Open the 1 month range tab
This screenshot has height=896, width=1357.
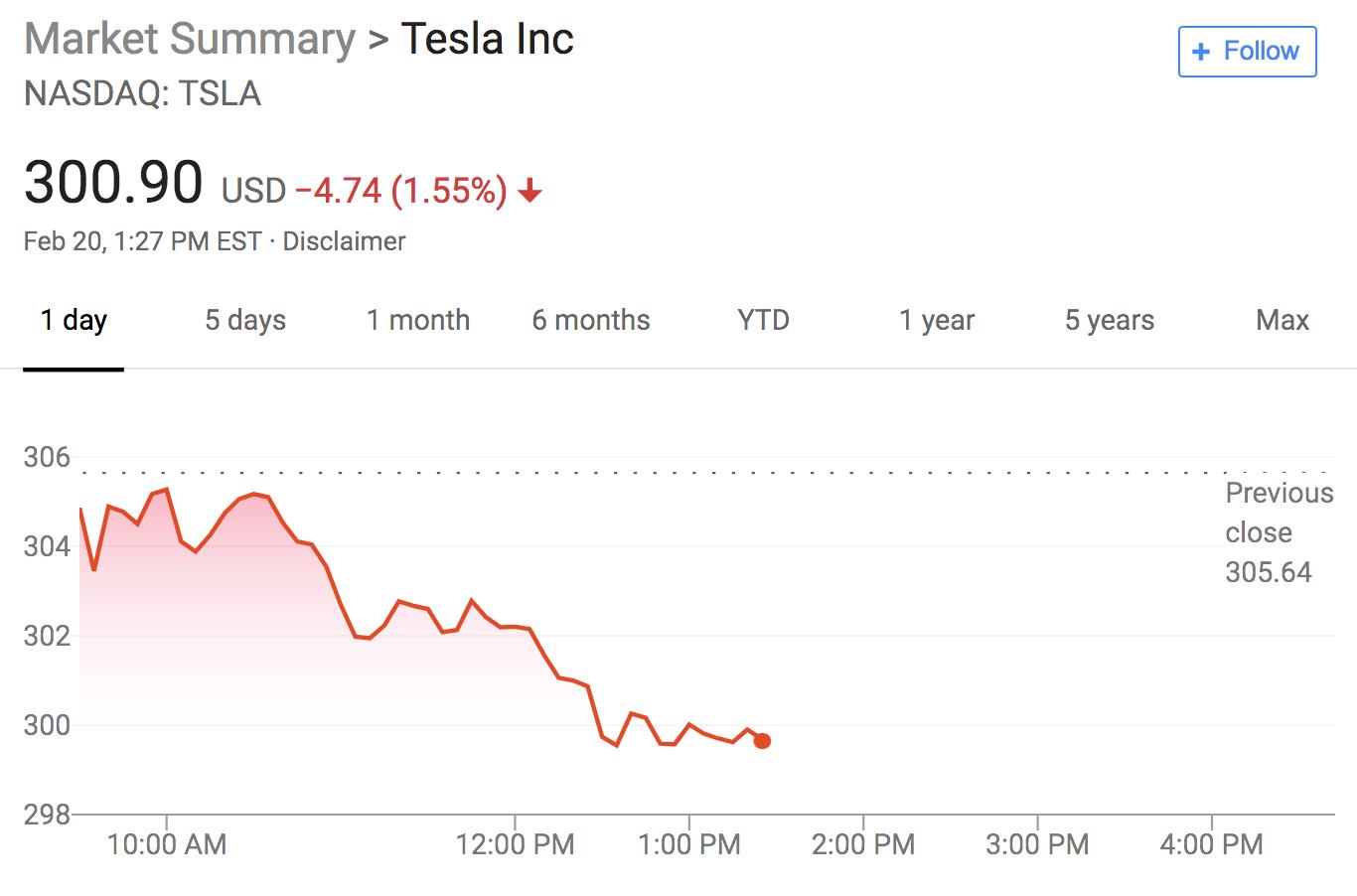pyautogui.click(x=417, y=321)
